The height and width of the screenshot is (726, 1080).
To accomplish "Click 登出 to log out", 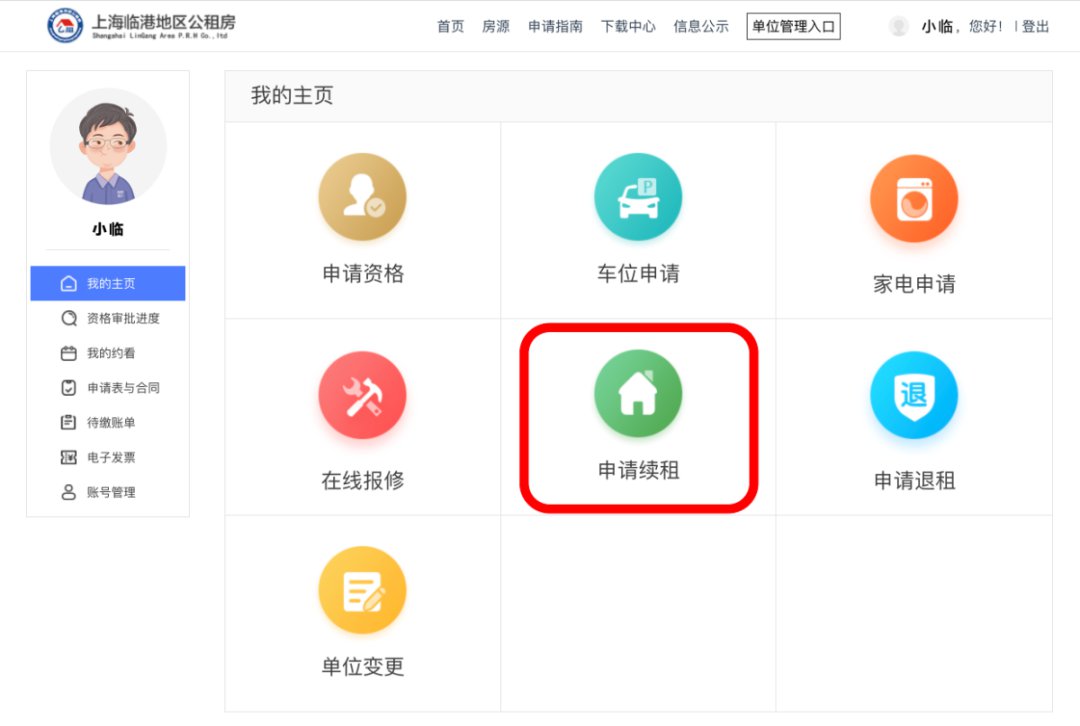I will coord(1035,26).
